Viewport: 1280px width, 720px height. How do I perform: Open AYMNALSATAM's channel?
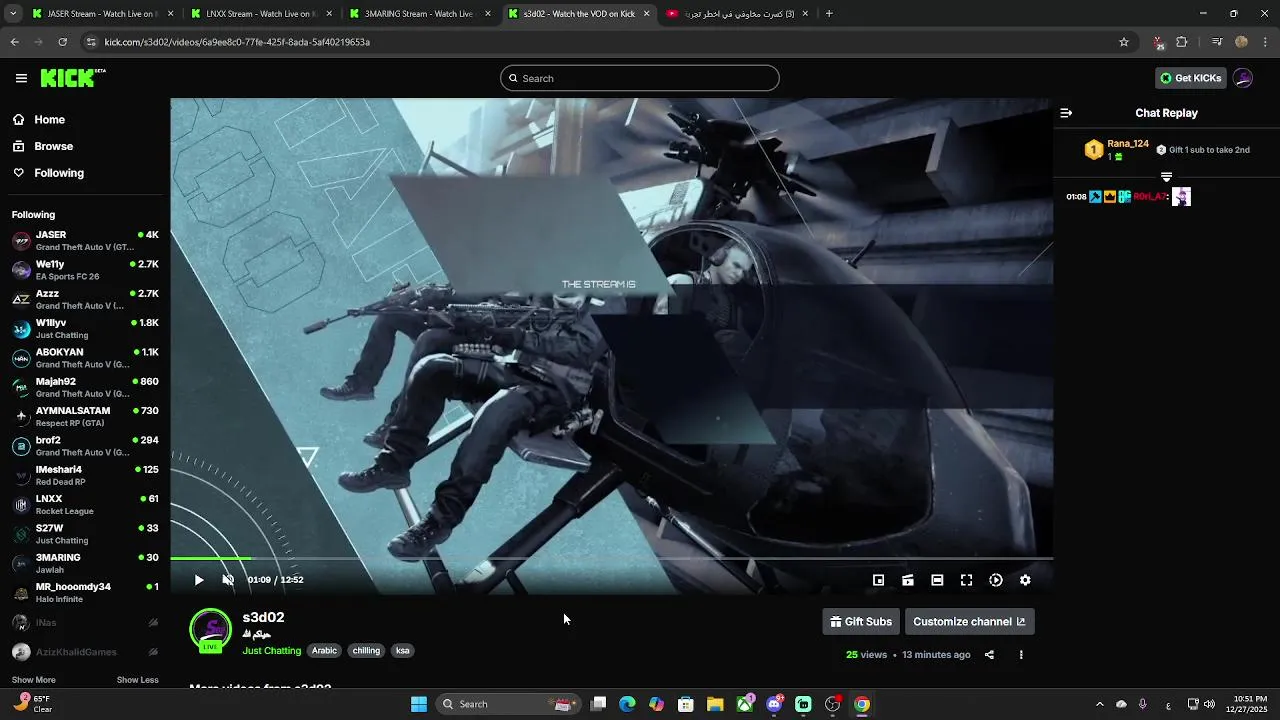click(85, 417)
